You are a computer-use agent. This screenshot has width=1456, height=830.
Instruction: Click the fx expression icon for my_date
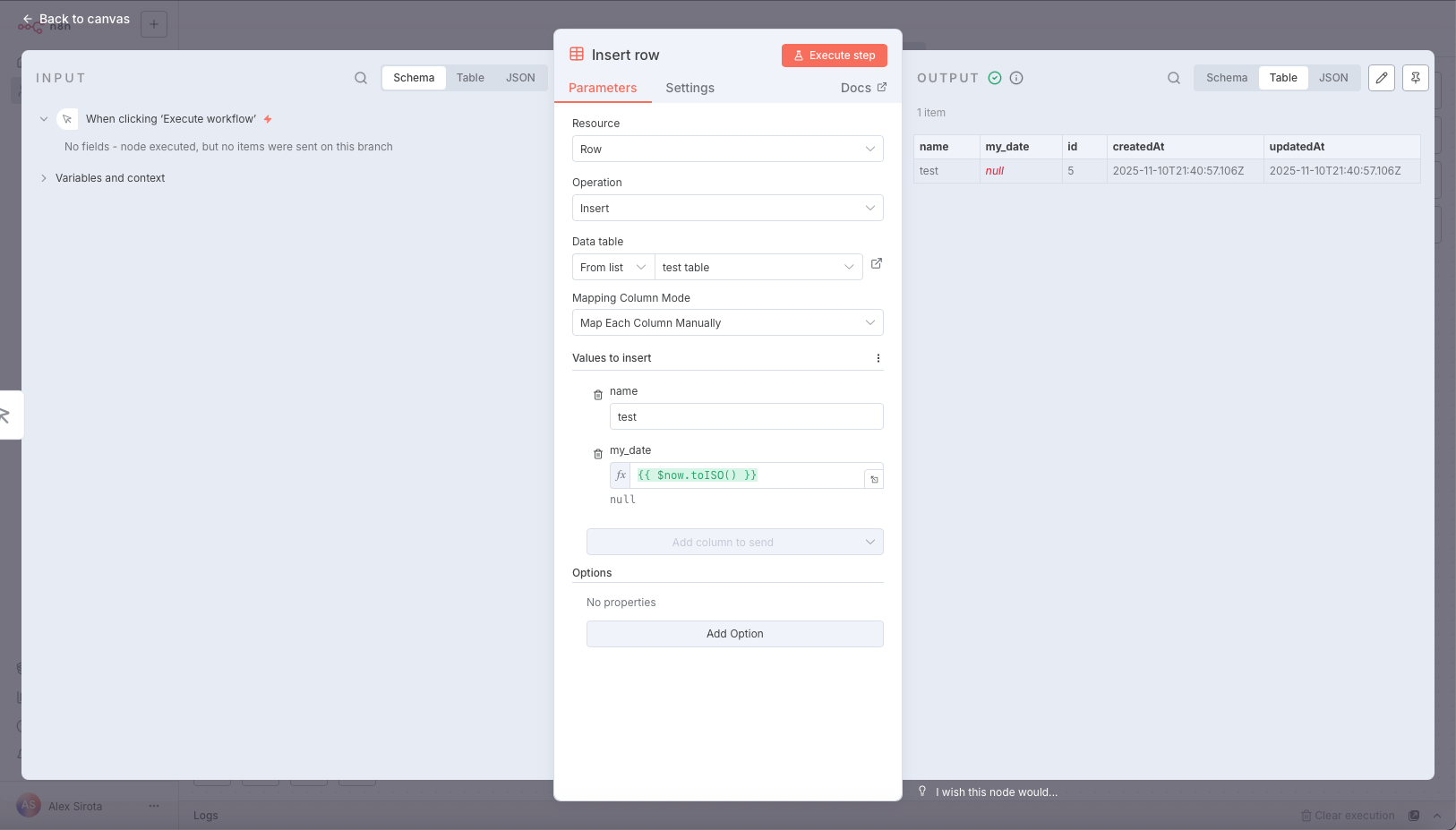click(621, 475)
